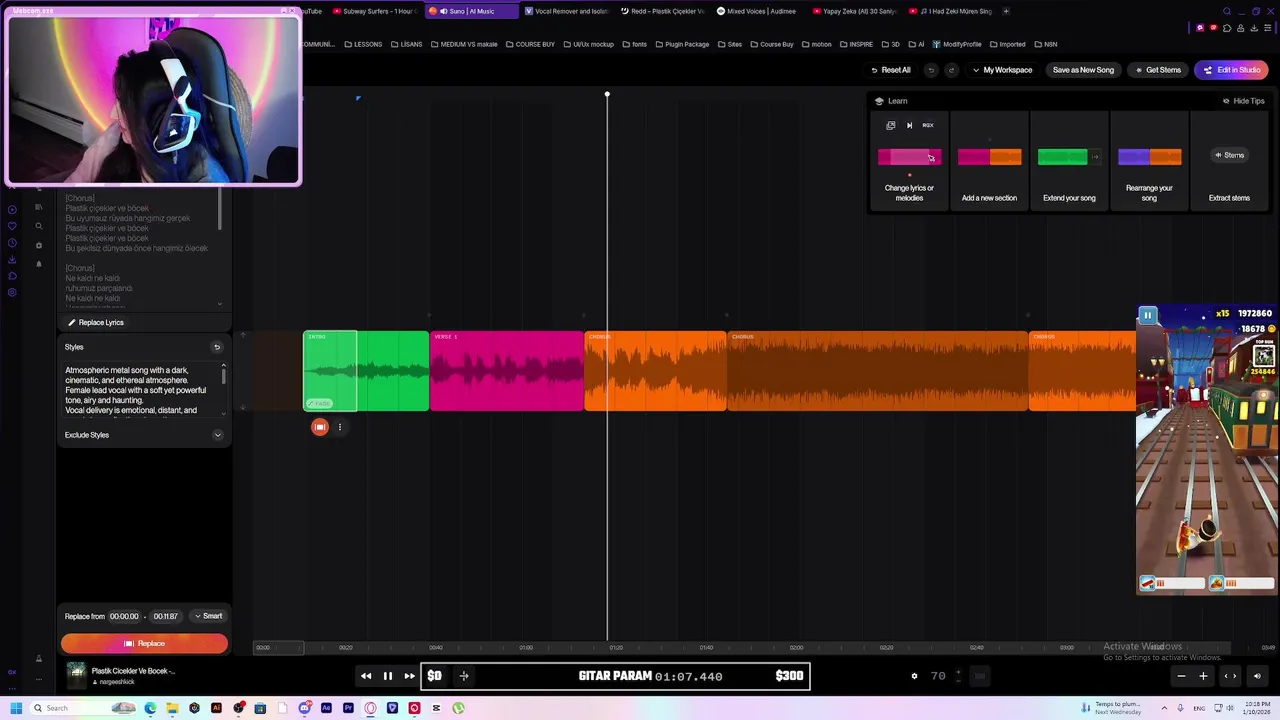Switch to the Subway Surfers YouTube tab

tap(374, 11)
